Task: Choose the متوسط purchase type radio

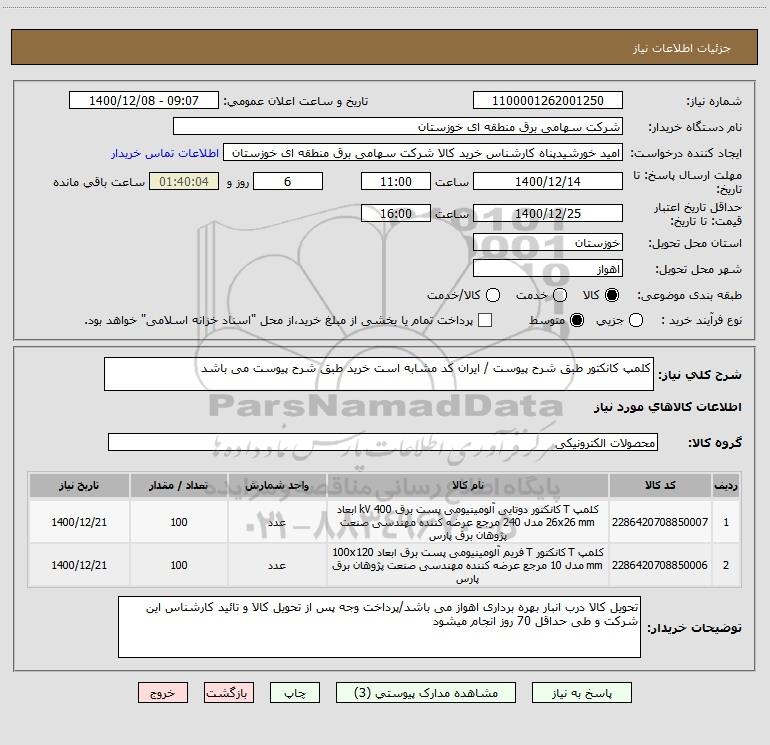Action: pos(577,321)
